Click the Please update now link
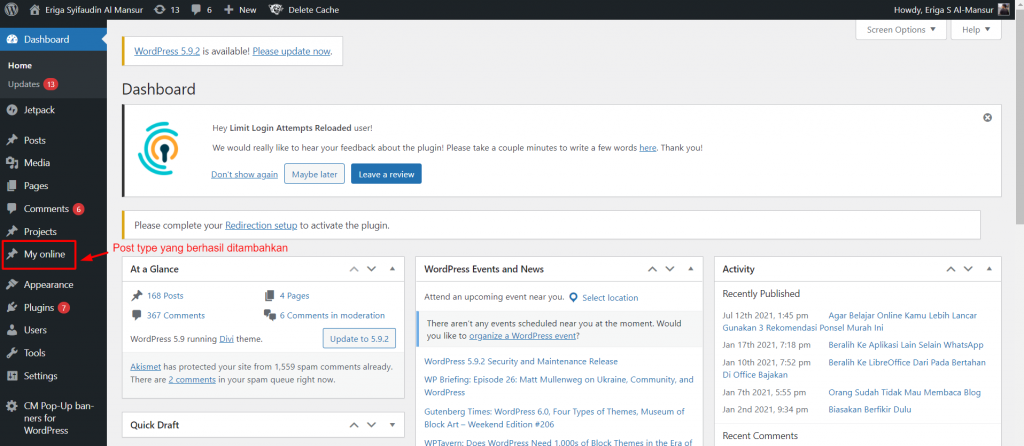This screenshot has height=446, width=1024. point(291,51)
